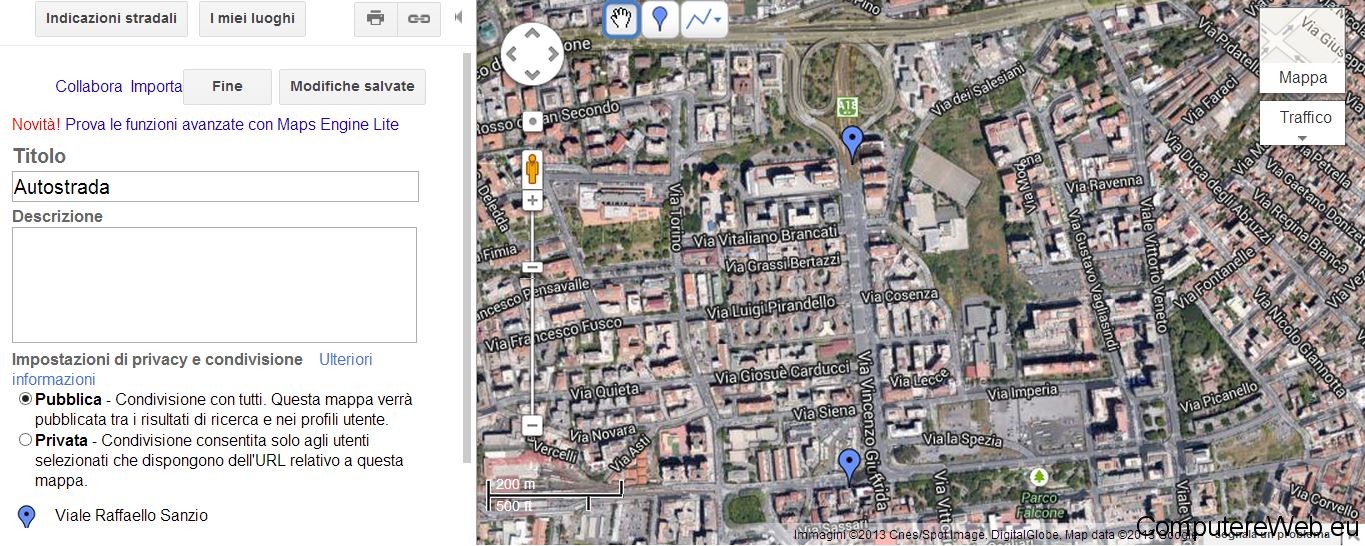The width and height of the screenshot is (1365, 546).
Task: Click the northern blue map marker
Action: click(x=852, y=143)
